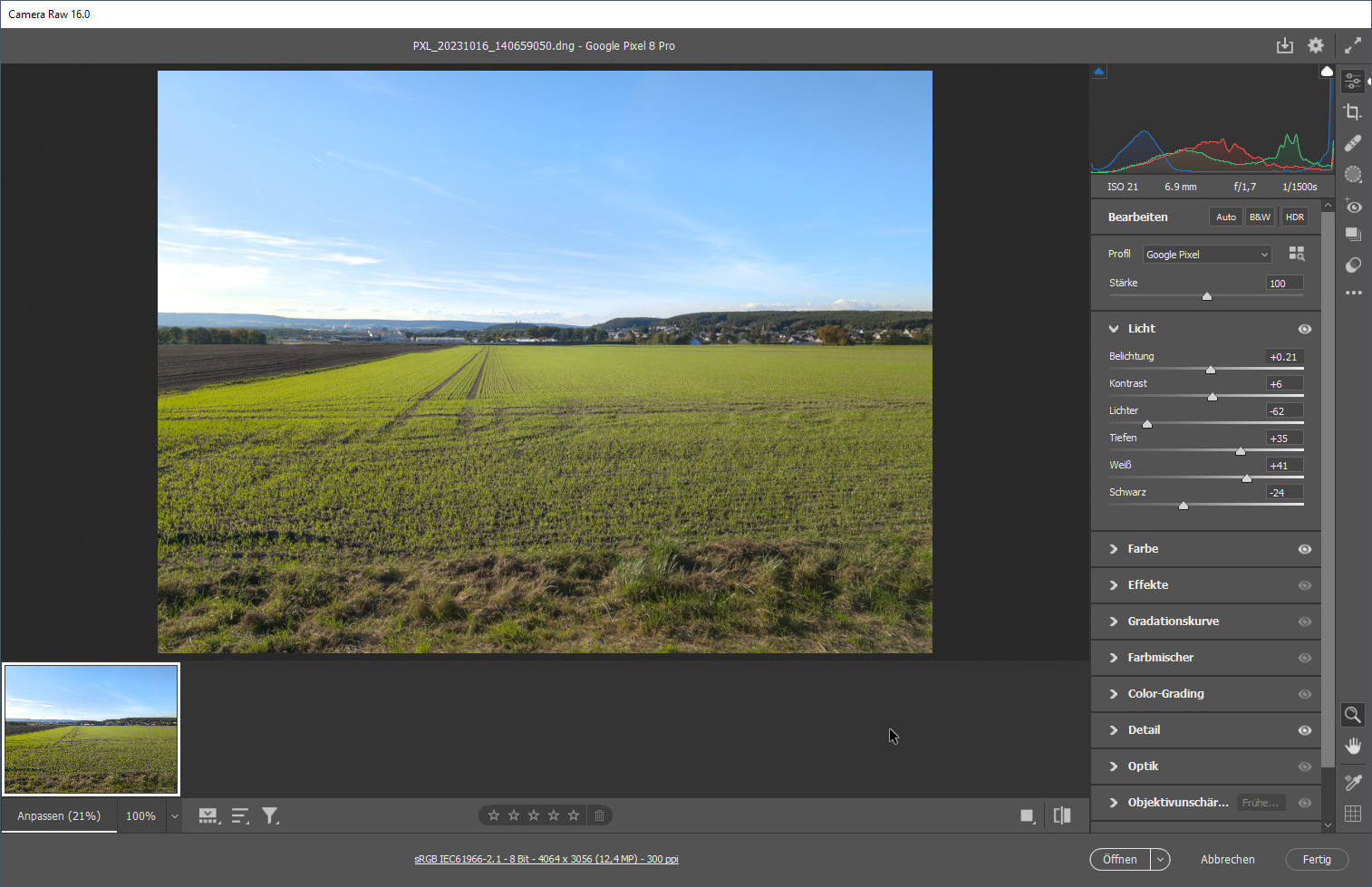Screen dimensions: 1372x887
Task: Click the Belichtung slider handle
Action: click(x=1211, y=370)
